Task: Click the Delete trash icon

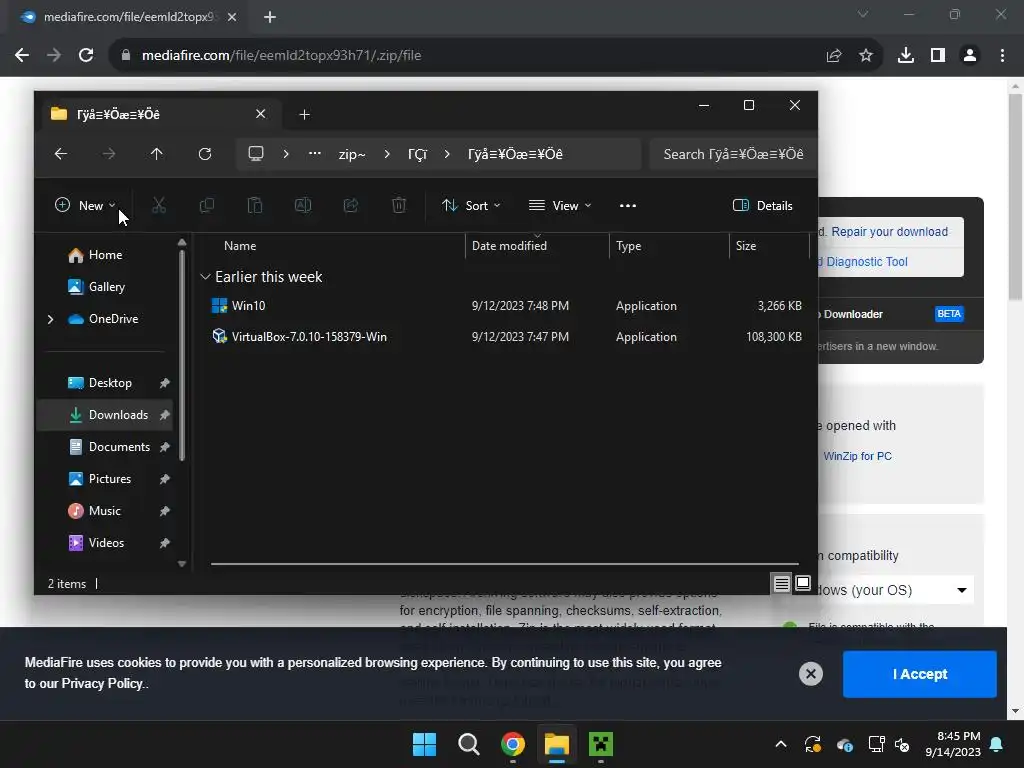Action: (399, 206)
